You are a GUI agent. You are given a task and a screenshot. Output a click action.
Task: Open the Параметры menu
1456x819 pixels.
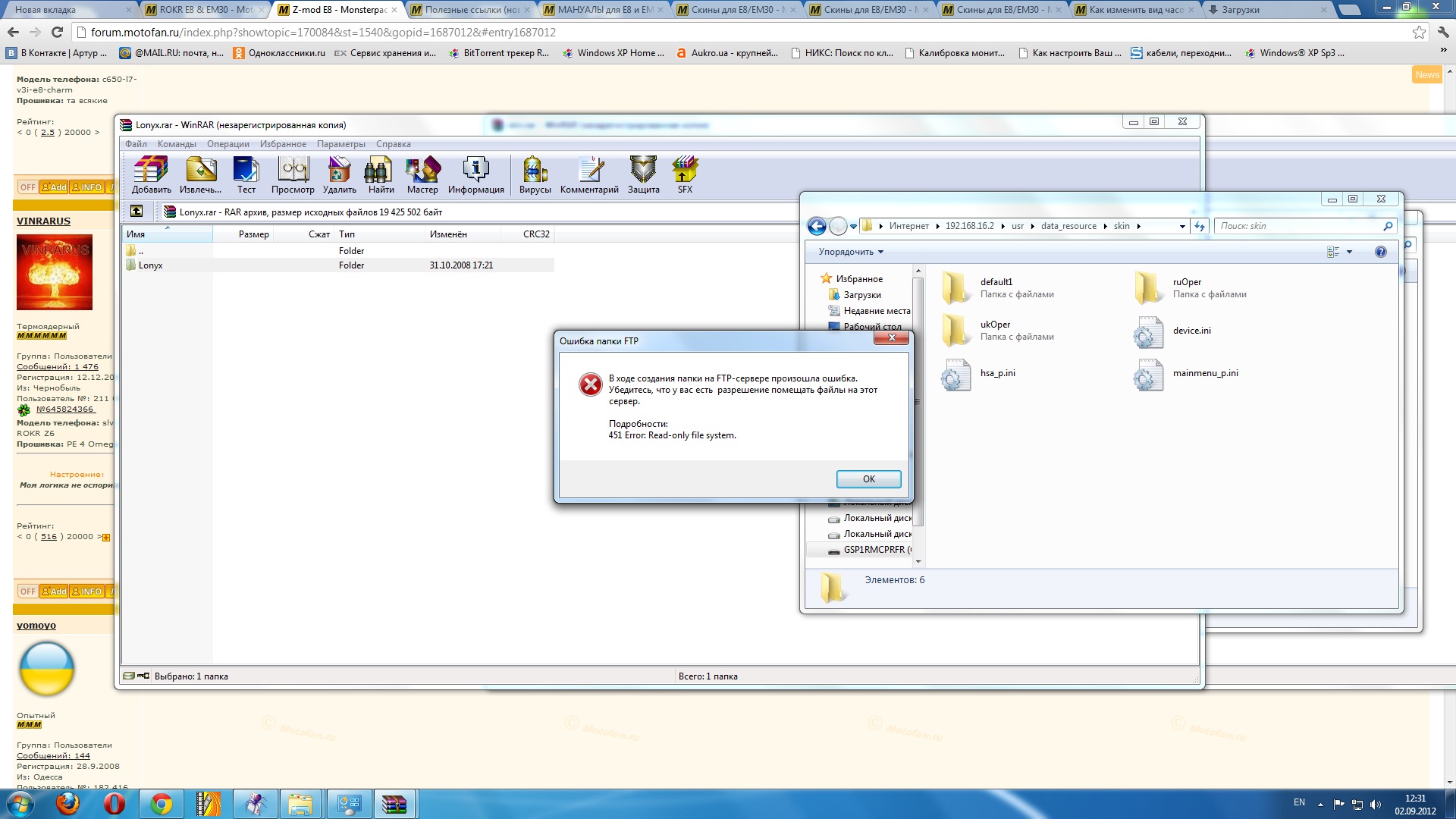pos(340,144)
